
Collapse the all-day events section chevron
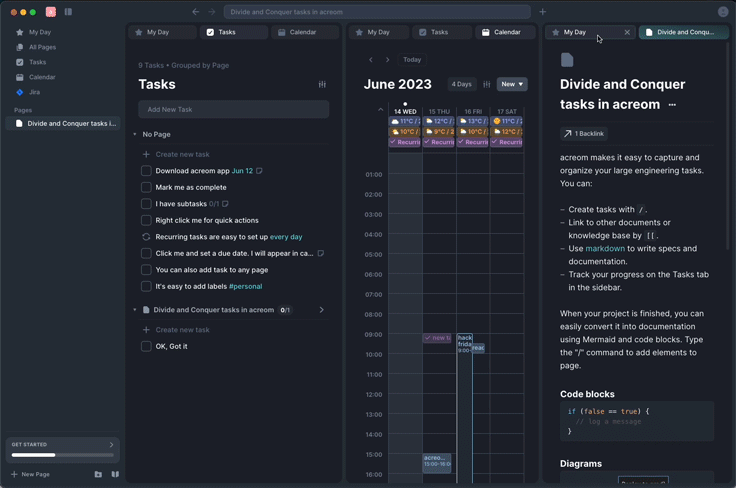380,110
